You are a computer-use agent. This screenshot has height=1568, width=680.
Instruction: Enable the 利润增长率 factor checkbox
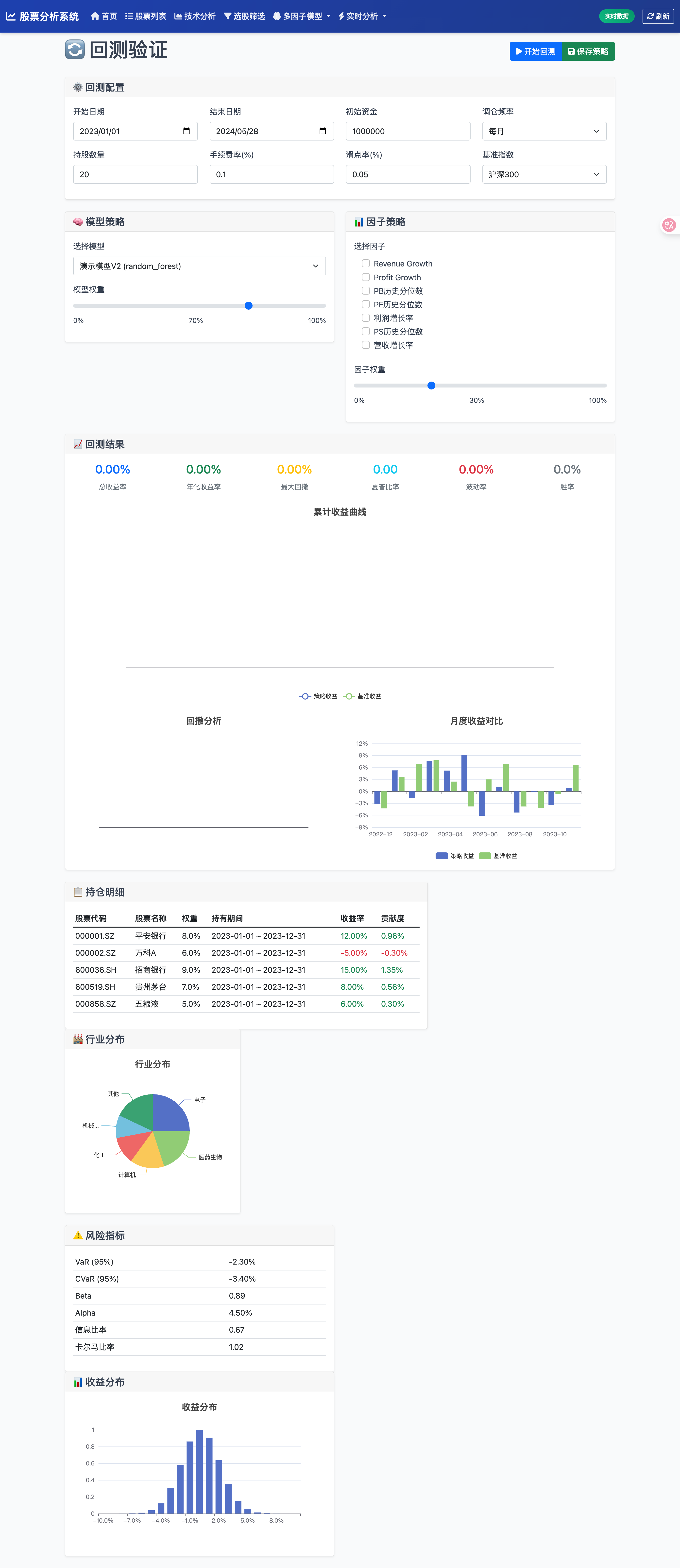(x=366, y=318)
